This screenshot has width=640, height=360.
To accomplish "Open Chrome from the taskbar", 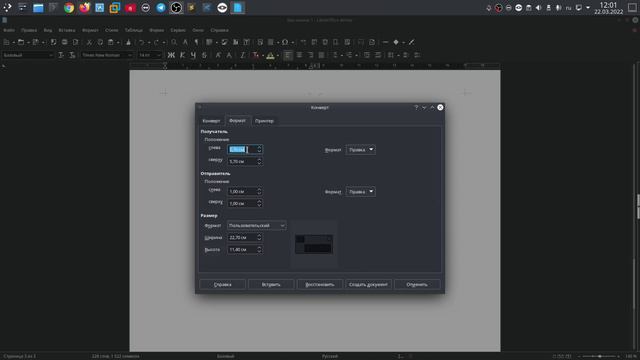I will click(x=69, y=8).
